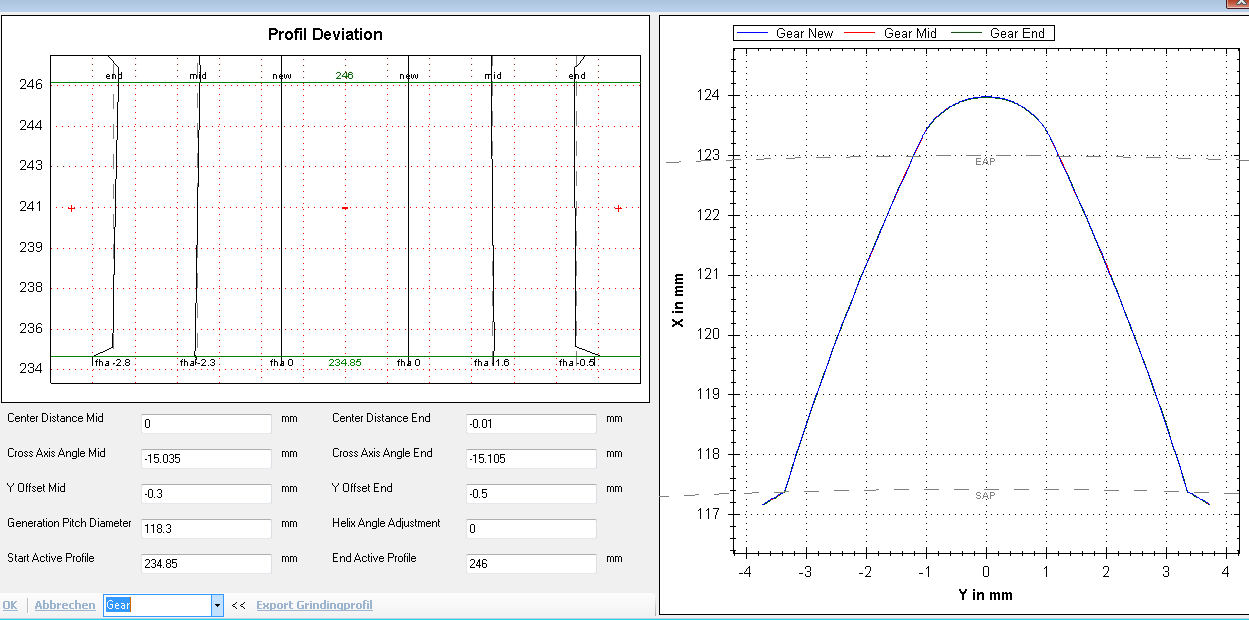Screen dimensions: 1249x620
Task: Click the green '234.85' chart annotation
Action: [x=345, y=362]
